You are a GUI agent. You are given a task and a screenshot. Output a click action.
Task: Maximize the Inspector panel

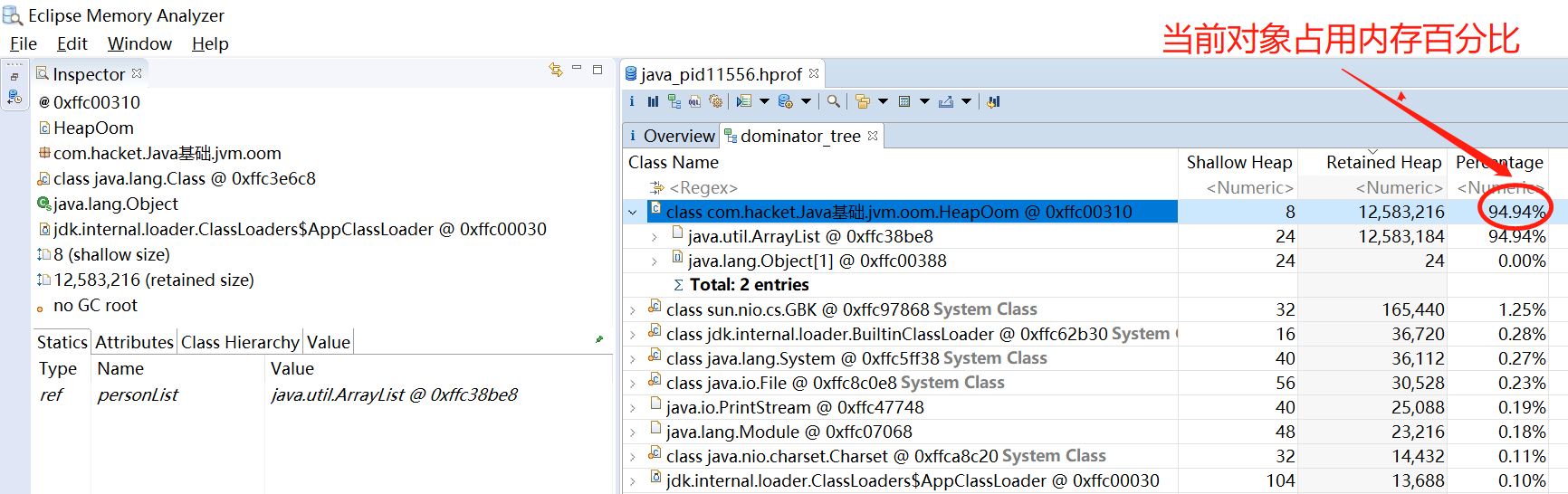click(598, 69)
